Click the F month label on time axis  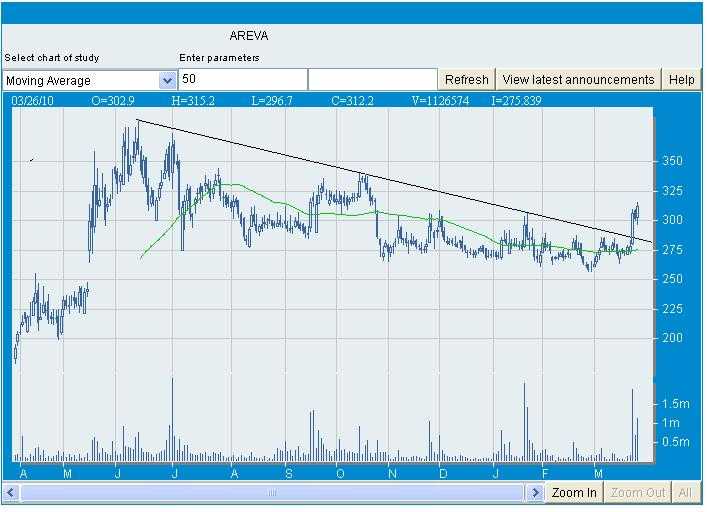point(545,474)
